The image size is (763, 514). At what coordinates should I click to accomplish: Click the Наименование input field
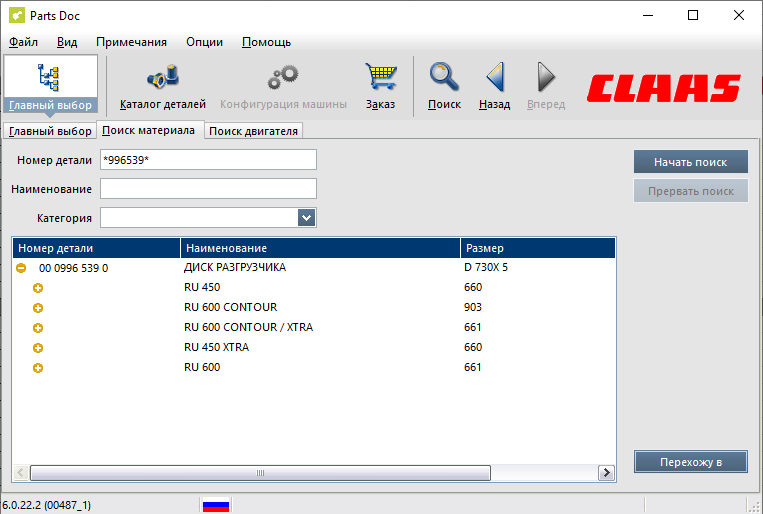click(x=208, y=189)
